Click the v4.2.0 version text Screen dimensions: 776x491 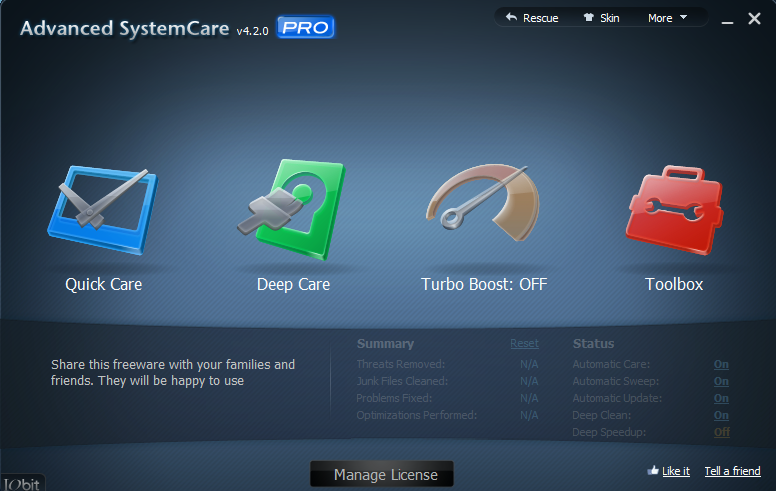pos(252,31)
